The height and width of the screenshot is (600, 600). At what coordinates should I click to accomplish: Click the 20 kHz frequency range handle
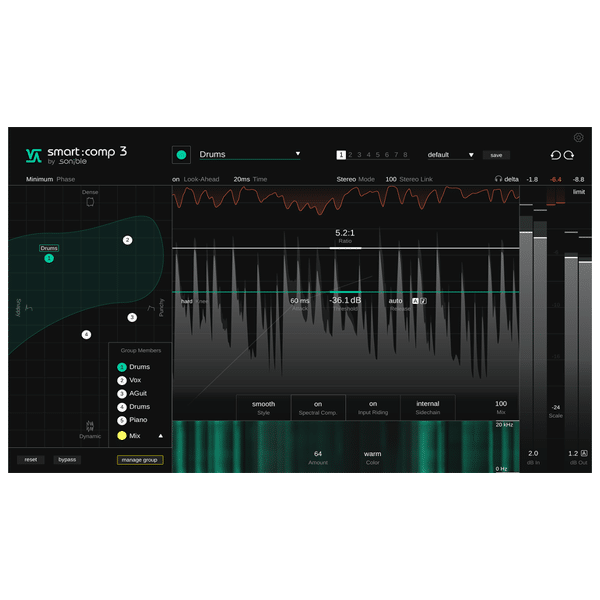[x=507, y=422]
